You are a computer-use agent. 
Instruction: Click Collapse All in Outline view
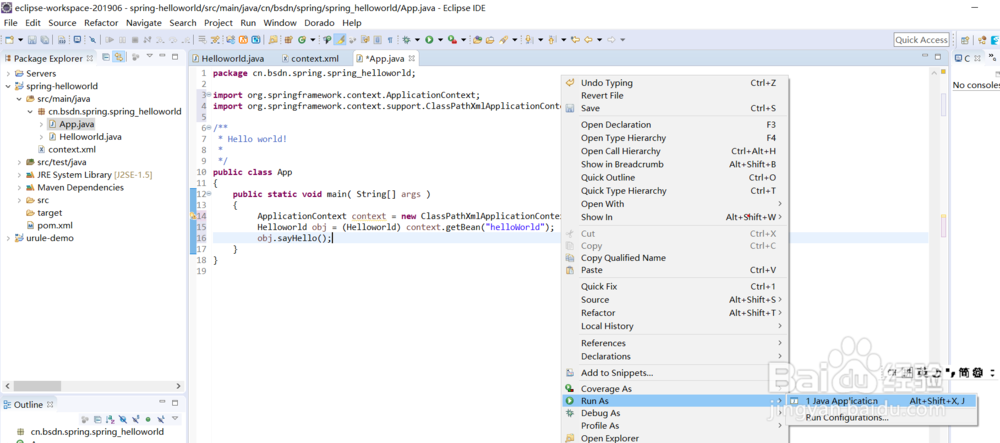point(98,419)
